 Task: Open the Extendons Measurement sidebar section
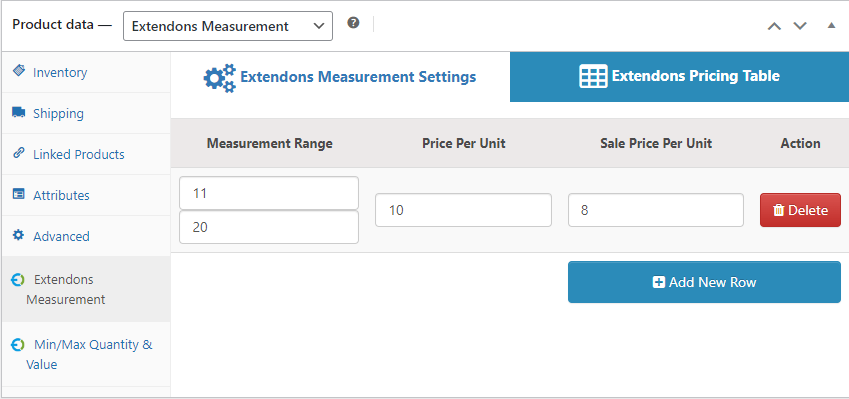86,289
